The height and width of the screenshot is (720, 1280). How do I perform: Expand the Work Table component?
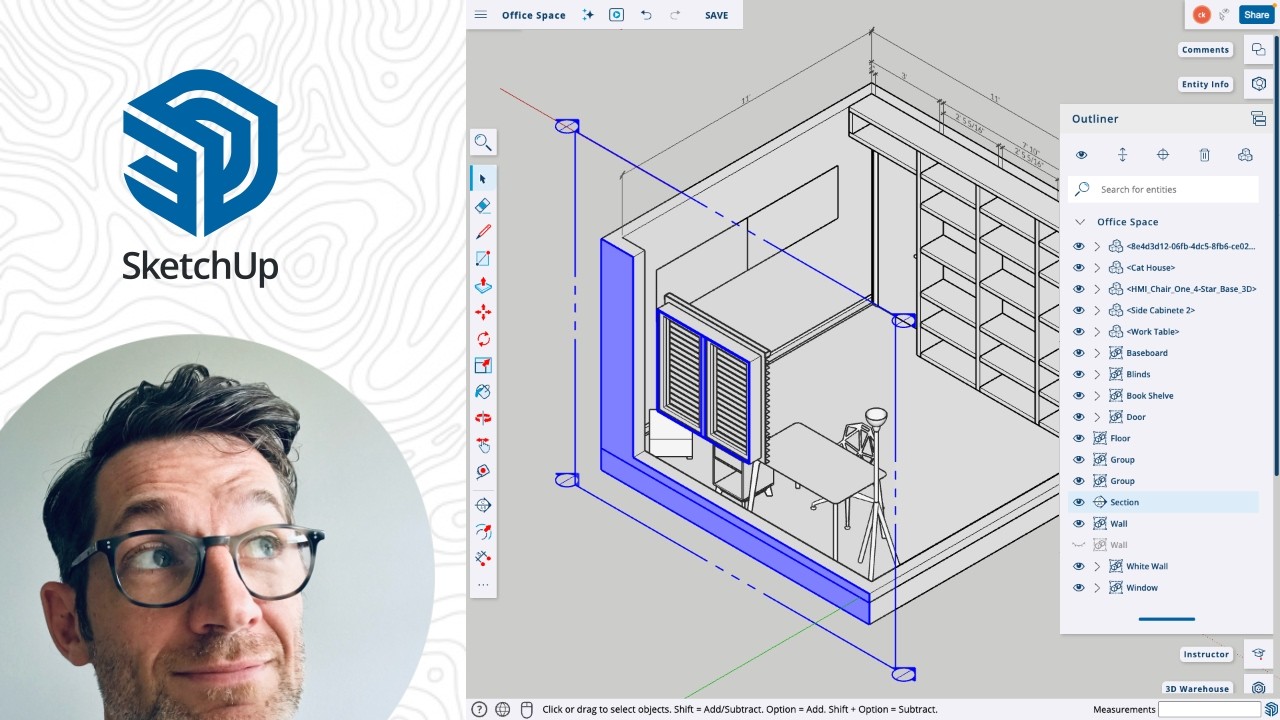1097,331
